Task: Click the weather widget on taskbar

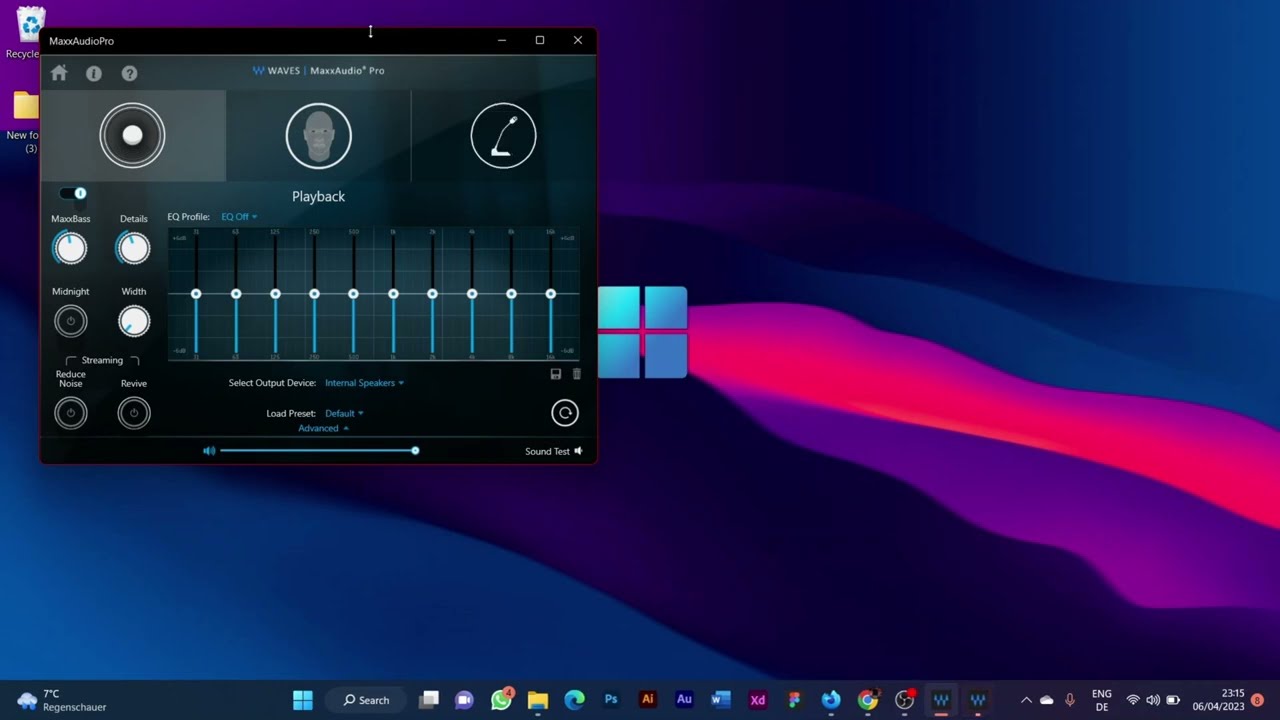Action: (62, 700)
